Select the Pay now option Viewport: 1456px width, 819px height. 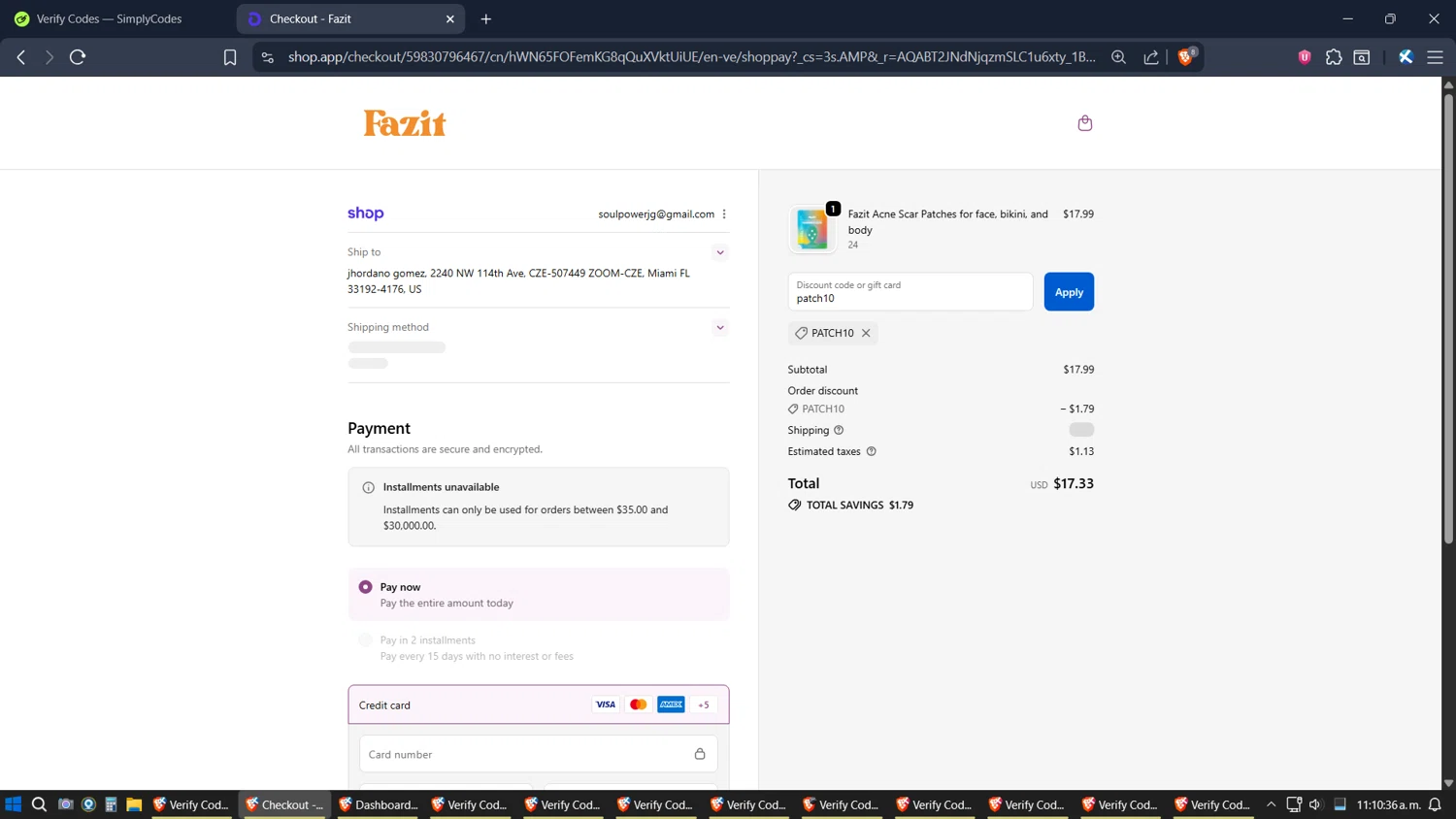[539, 595]
